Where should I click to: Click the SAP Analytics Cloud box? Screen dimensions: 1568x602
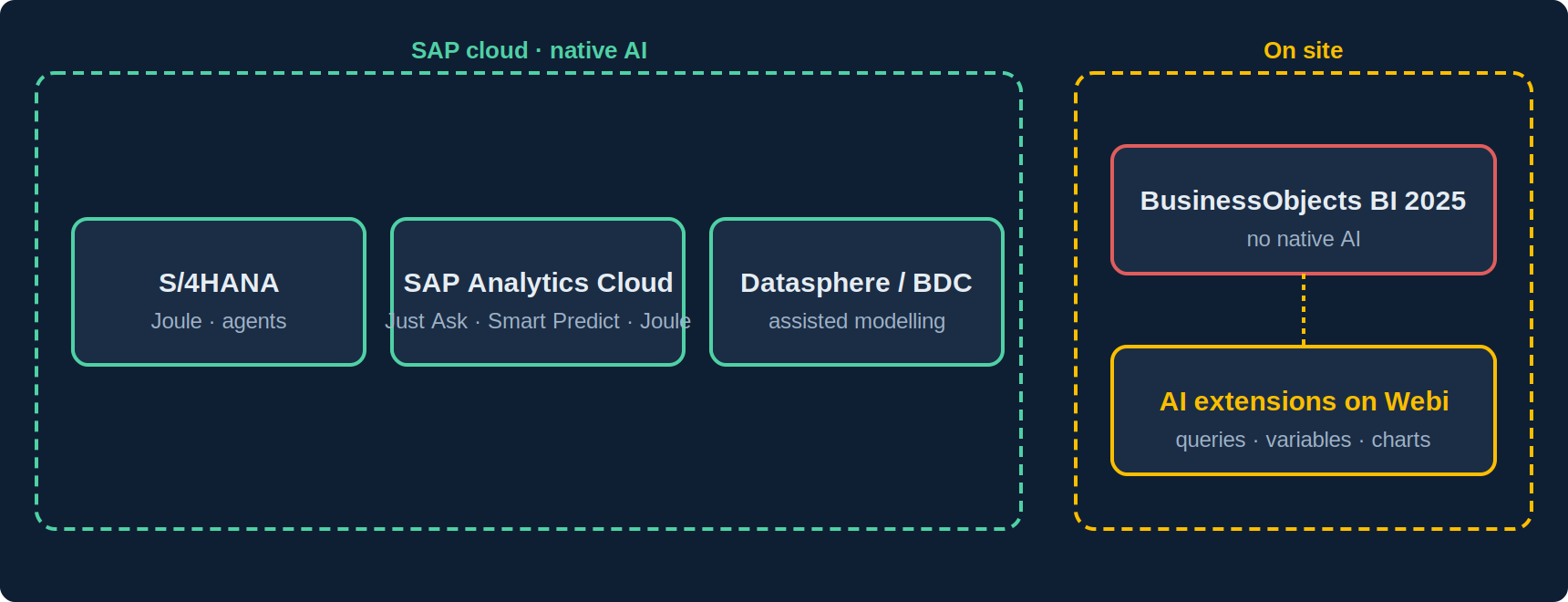[x=538, y=292]
